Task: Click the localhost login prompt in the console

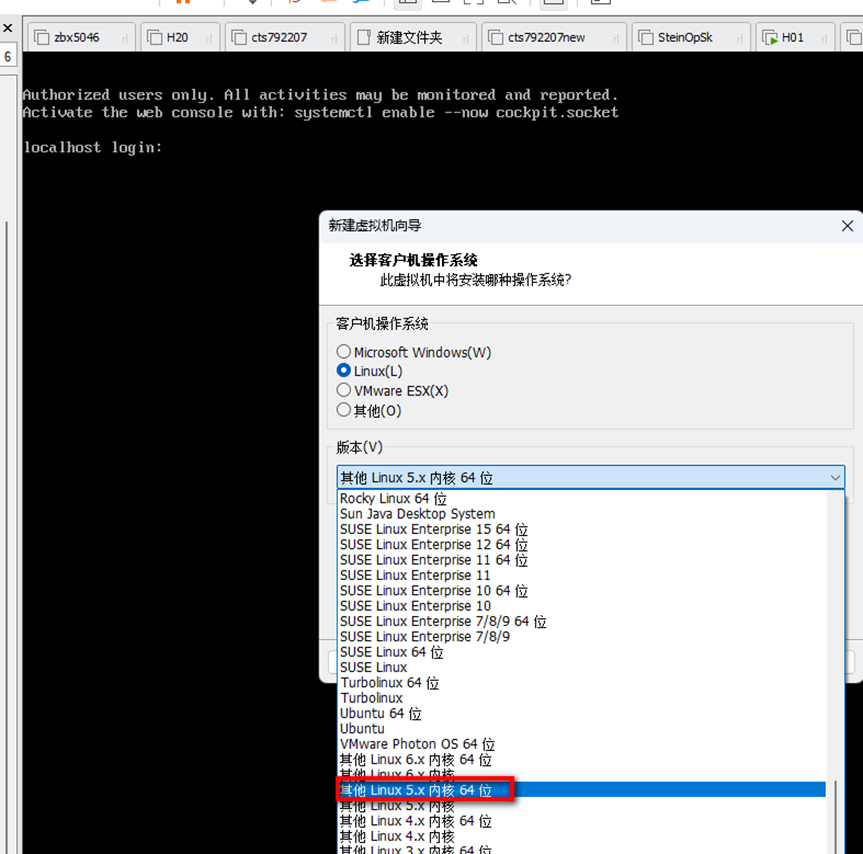Action: [x=92, y=147]
